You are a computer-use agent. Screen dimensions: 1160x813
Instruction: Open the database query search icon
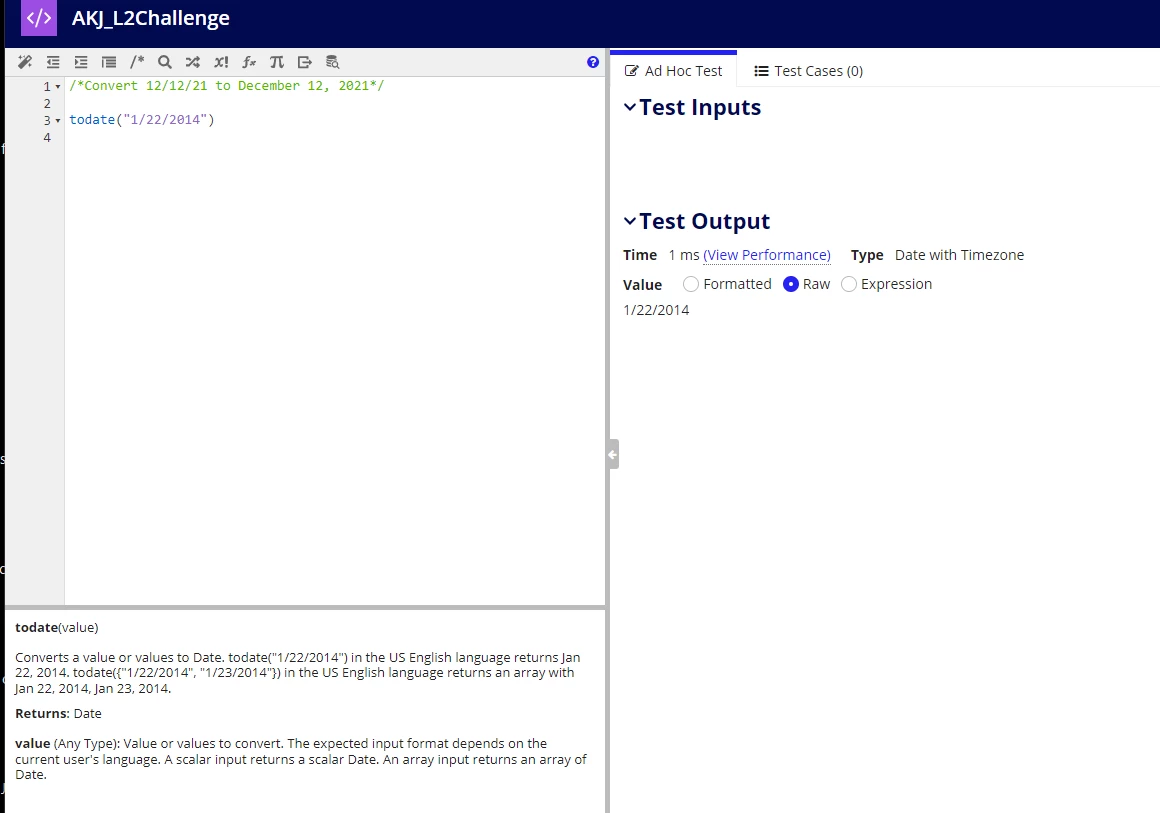coord(333,62)
